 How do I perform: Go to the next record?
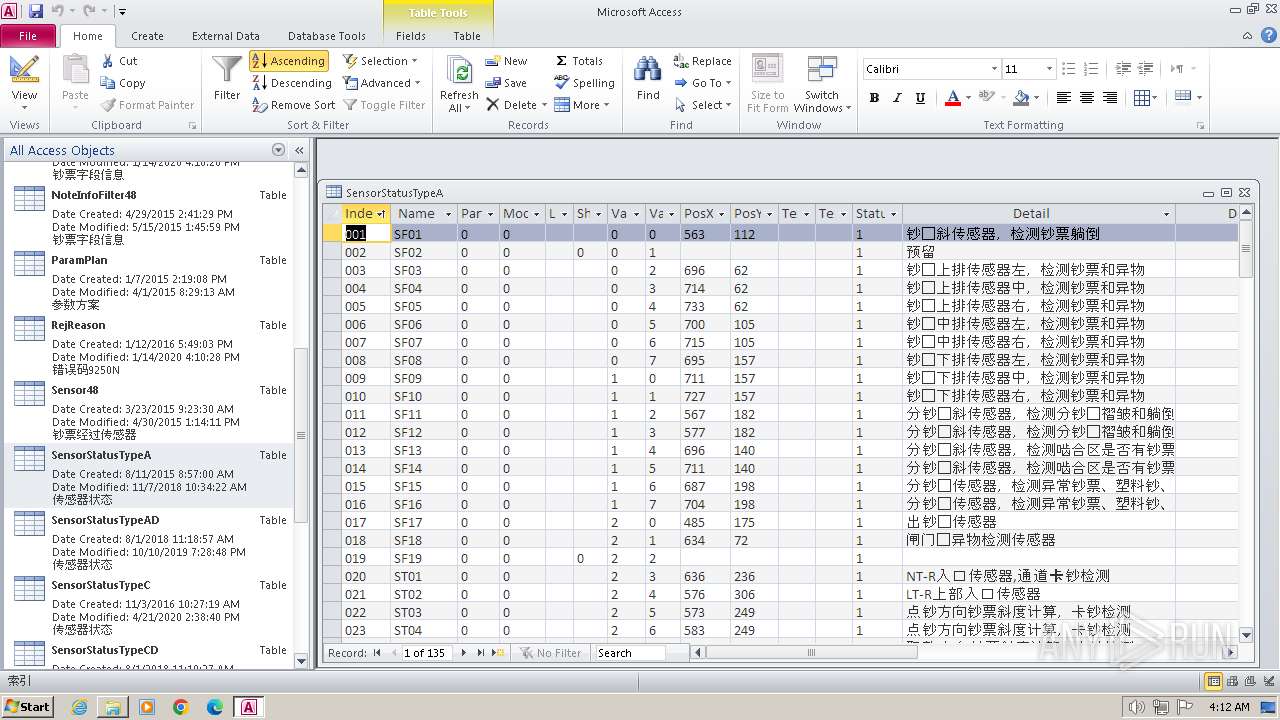tap(463, 653)
